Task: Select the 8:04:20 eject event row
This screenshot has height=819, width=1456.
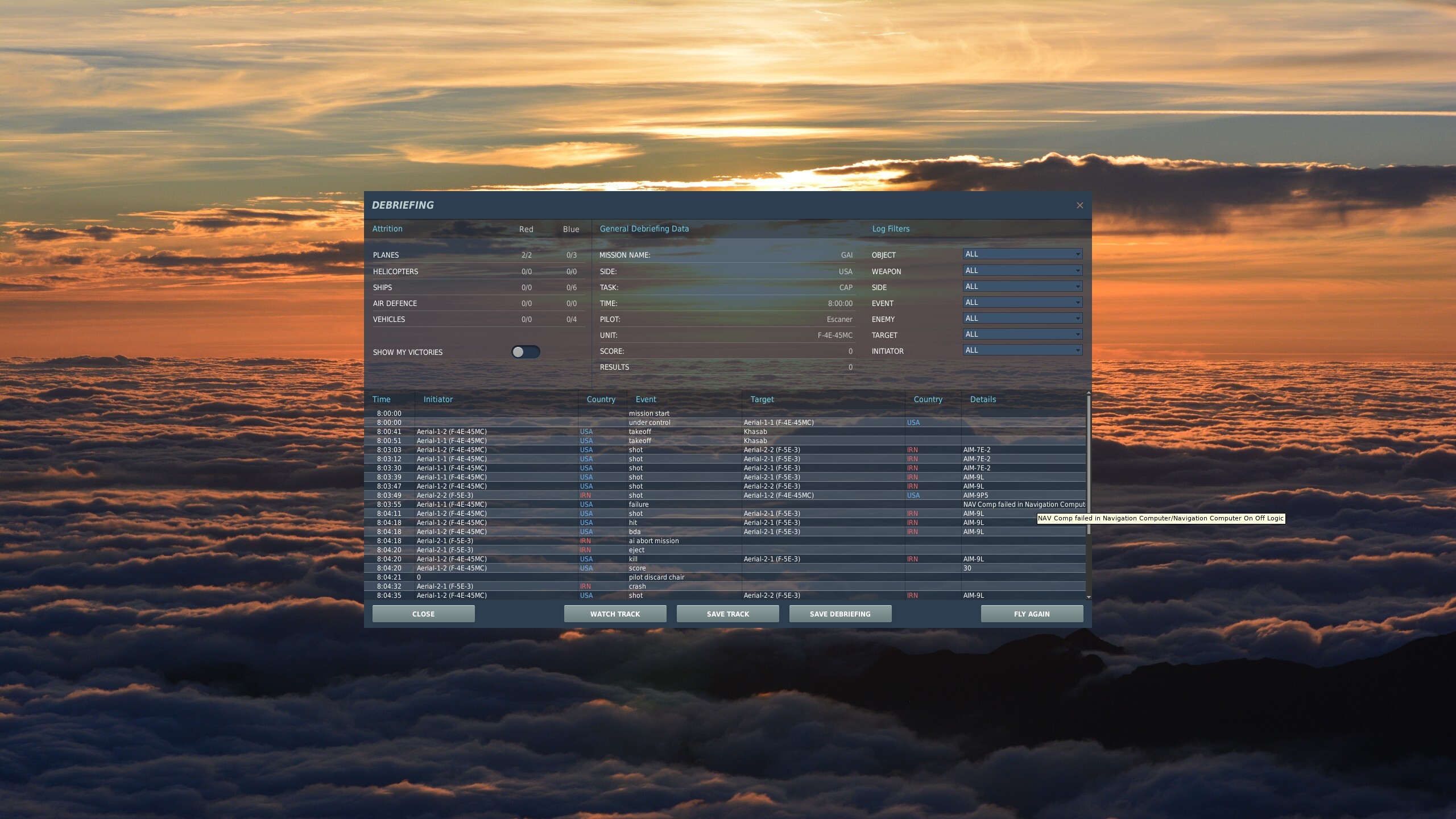Action: pos(725,550)
